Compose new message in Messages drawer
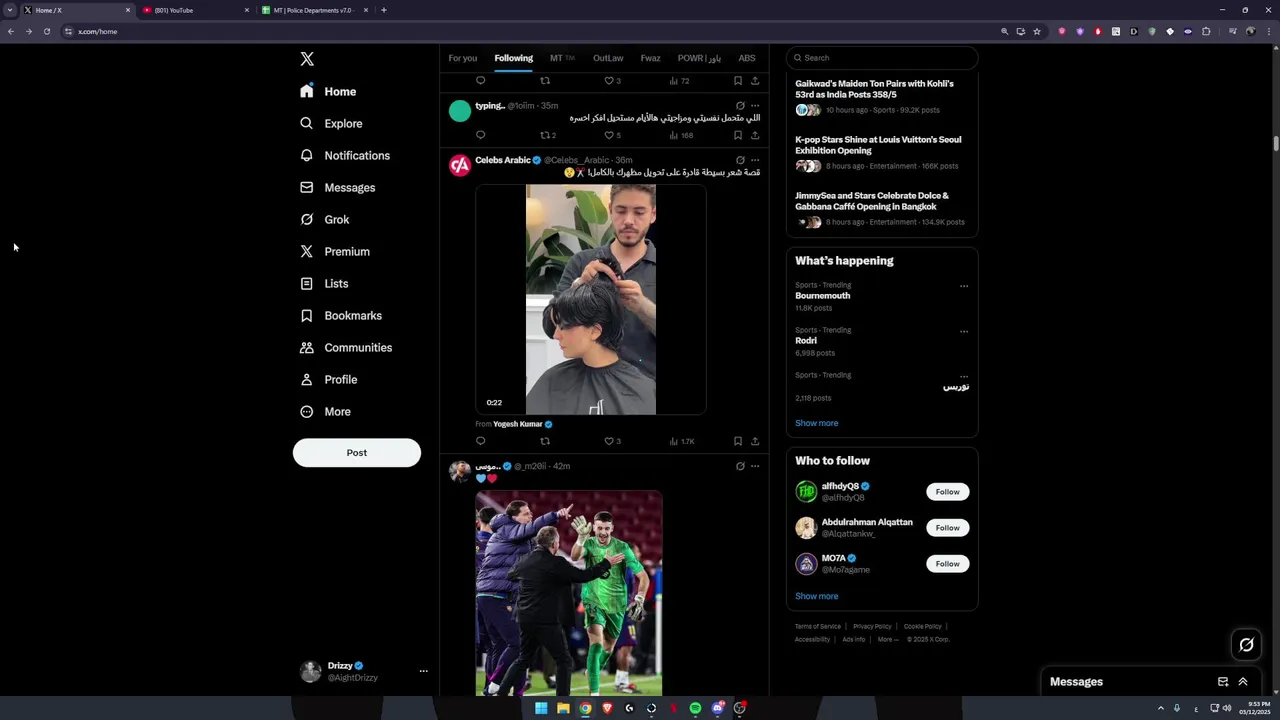 click(x=1223, y=682)
